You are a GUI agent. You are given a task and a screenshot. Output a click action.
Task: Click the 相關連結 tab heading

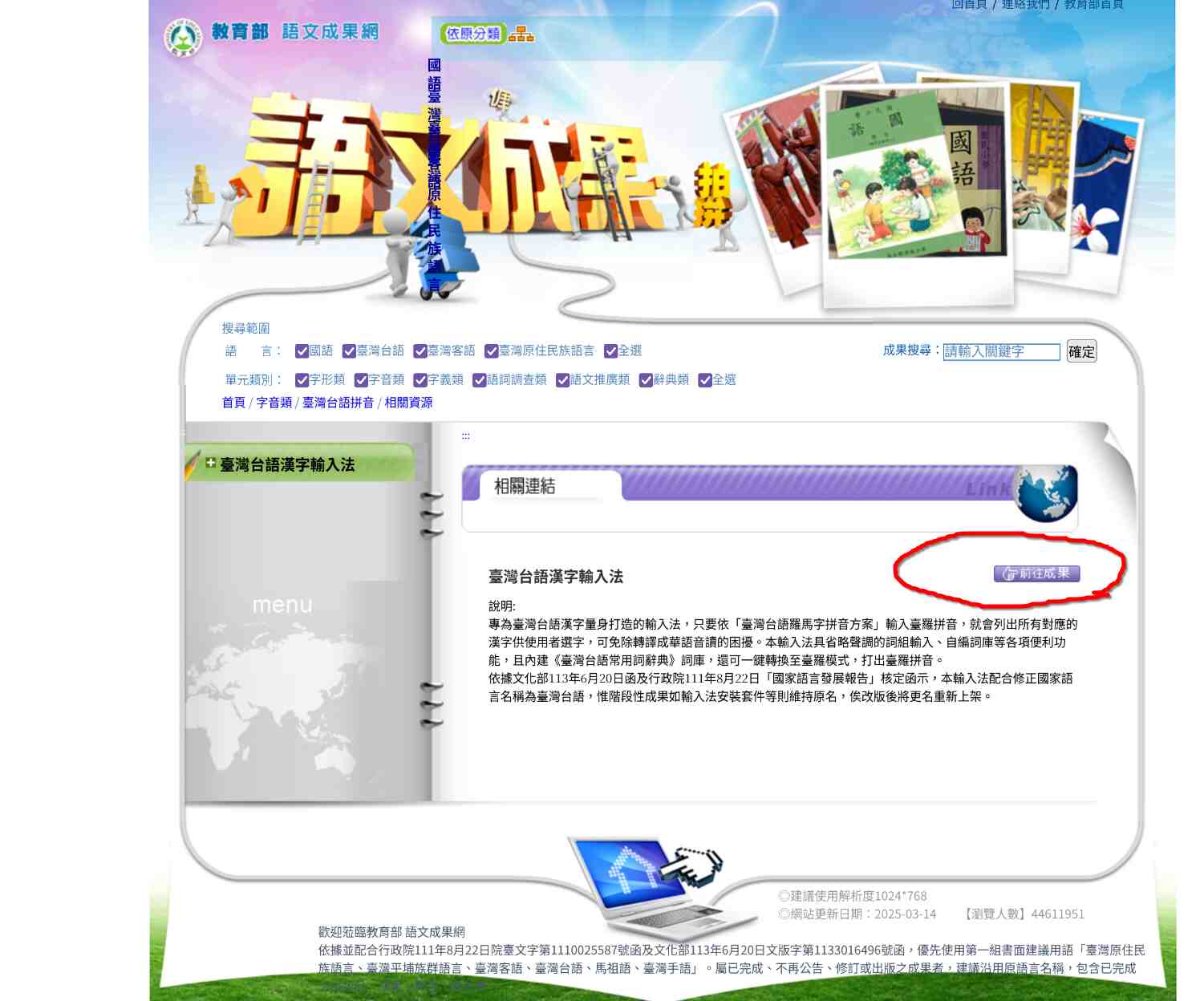click(x=525, y=486)
